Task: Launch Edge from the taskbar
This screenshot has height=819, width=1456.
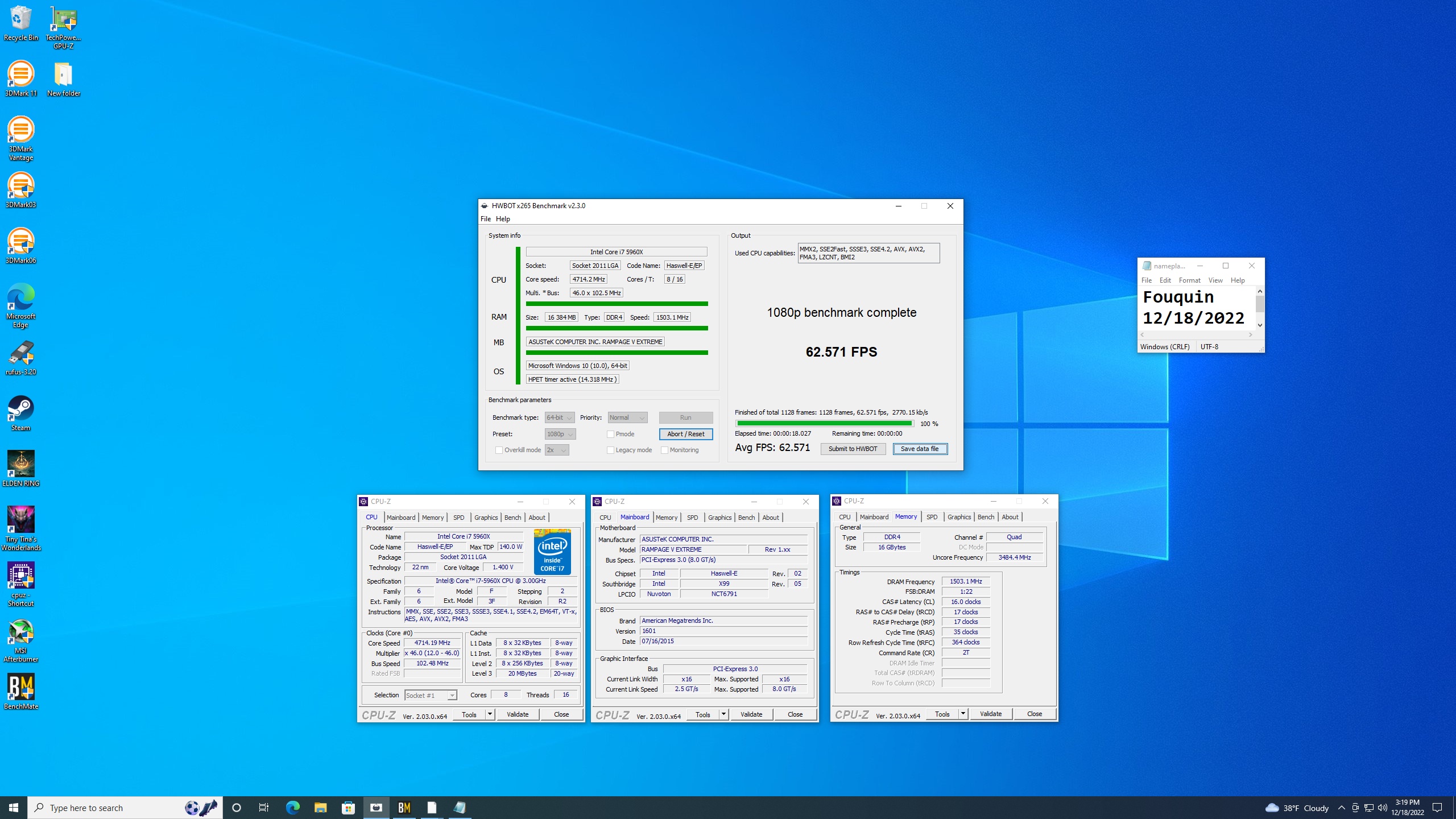Action: point(292,808)
